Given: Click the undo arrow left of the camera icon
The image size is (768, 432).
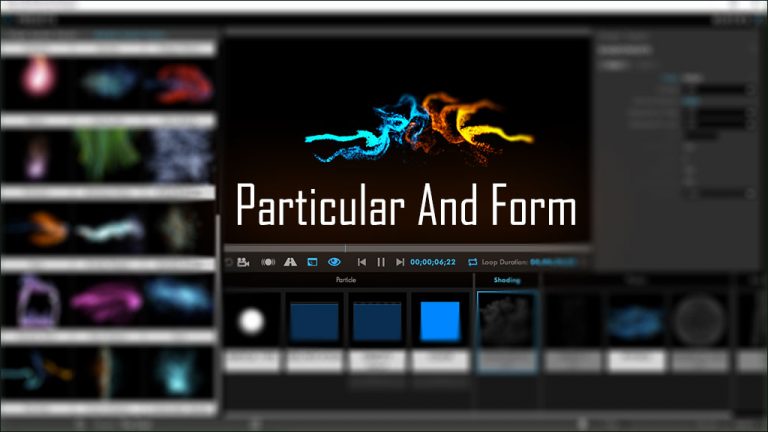Looking at the screenshot, I should click(229, 263).
